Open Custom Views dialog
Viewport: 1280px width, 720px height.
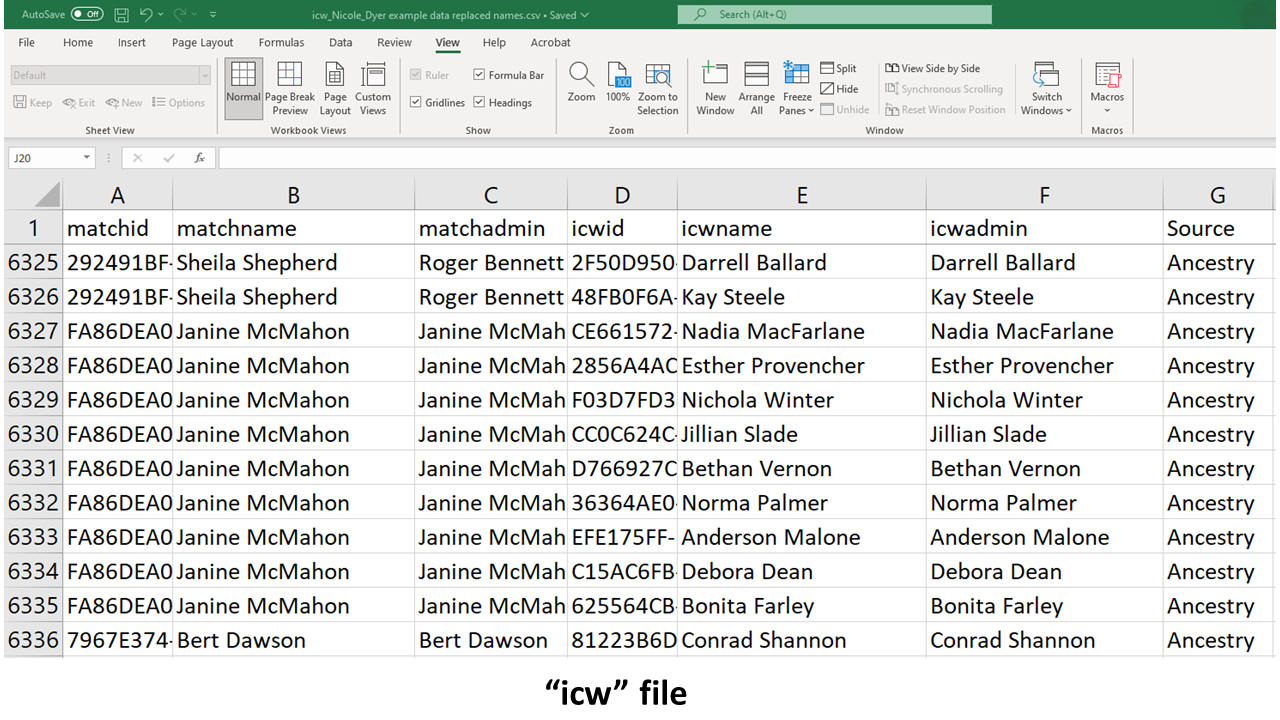pos(373,88)
